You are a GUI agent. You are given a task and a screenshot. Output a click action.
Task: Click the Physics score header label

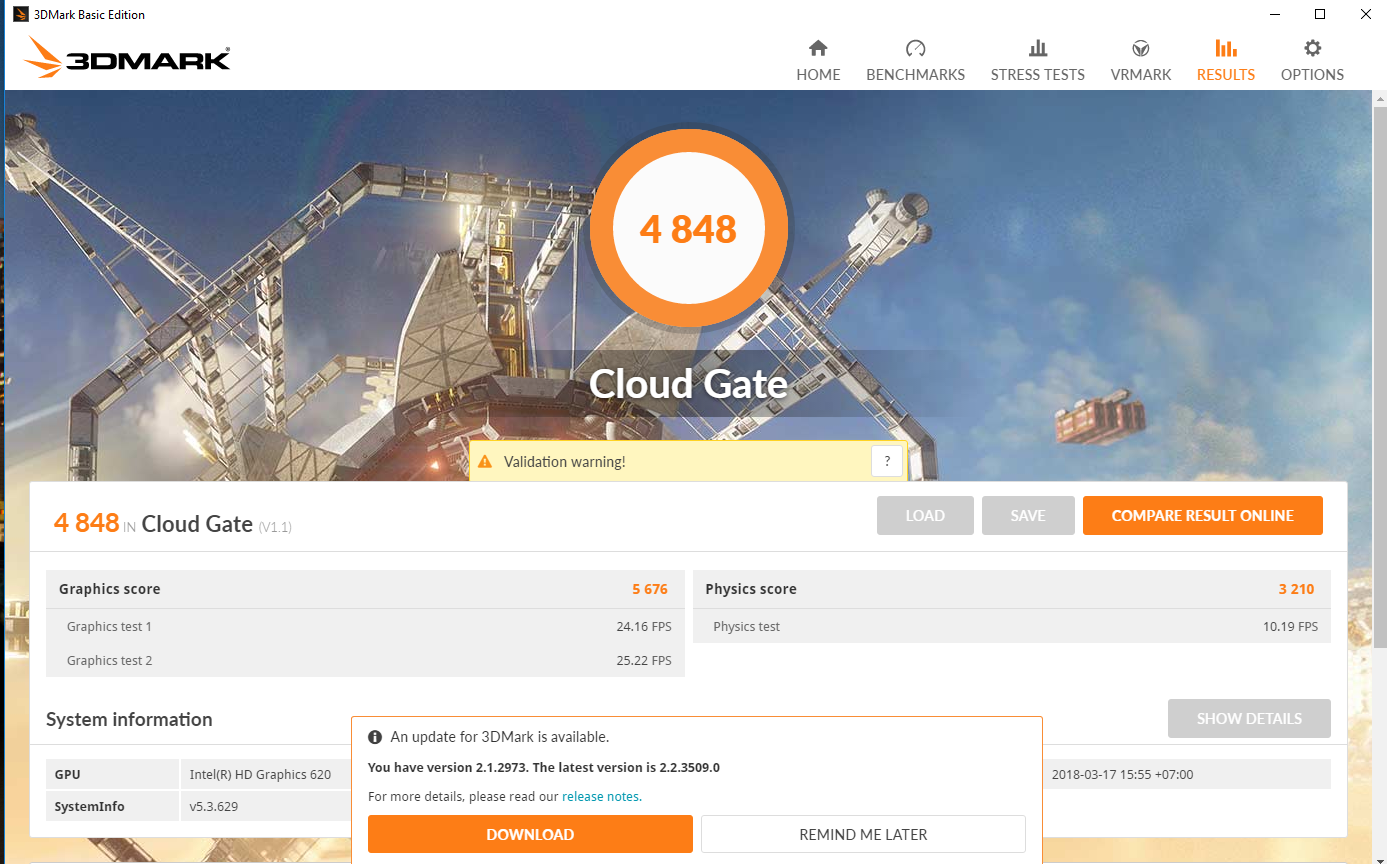(x=751, y=589)
